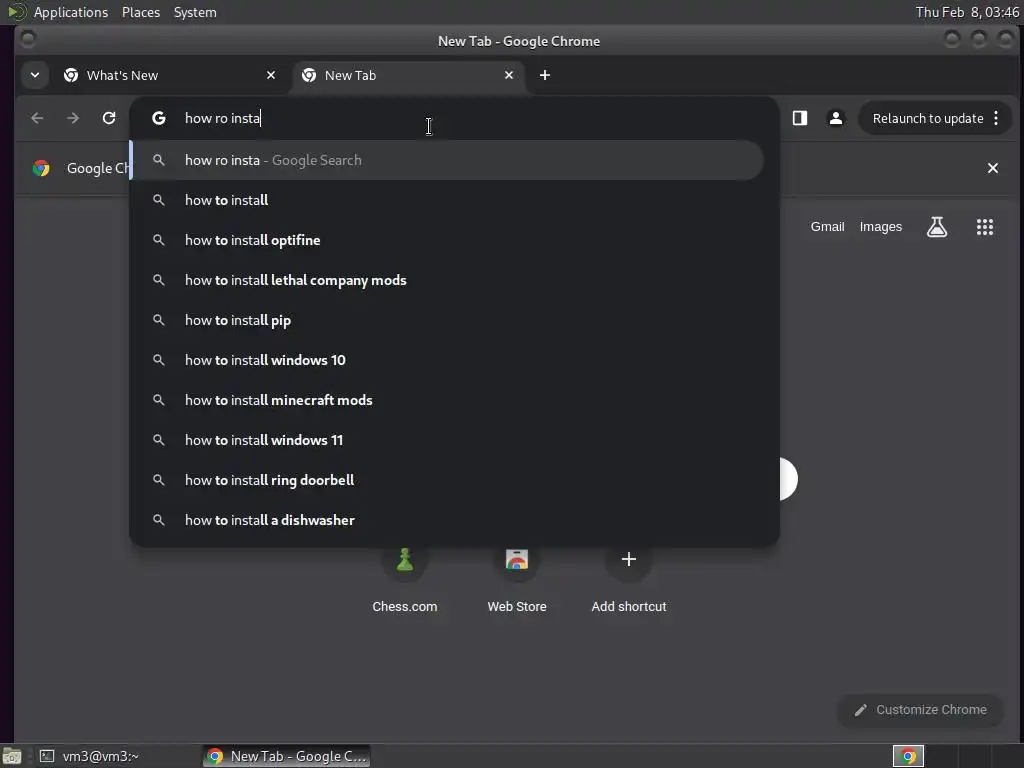Click the Customize Chrome button
The width and height of the screenshot is (1024, 768).
coord(921,710)
